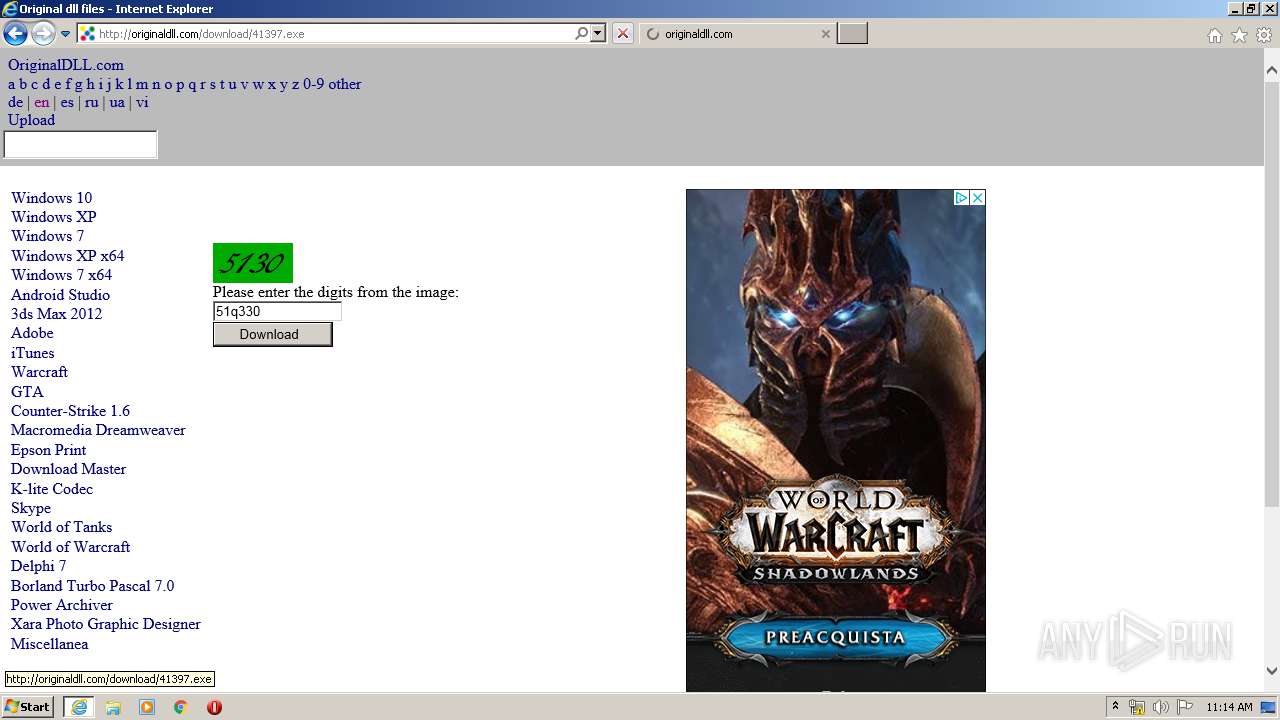Click the Download button
The image size is (1280, 720).
click(272, 334)
